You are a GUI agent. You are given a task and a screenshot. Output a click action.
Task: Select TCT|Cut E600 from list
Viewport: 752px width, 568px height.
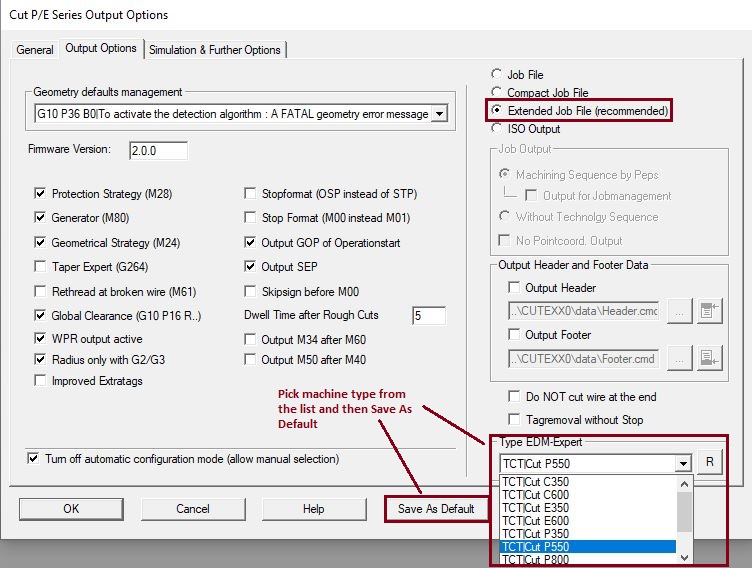tap(588, 521)
